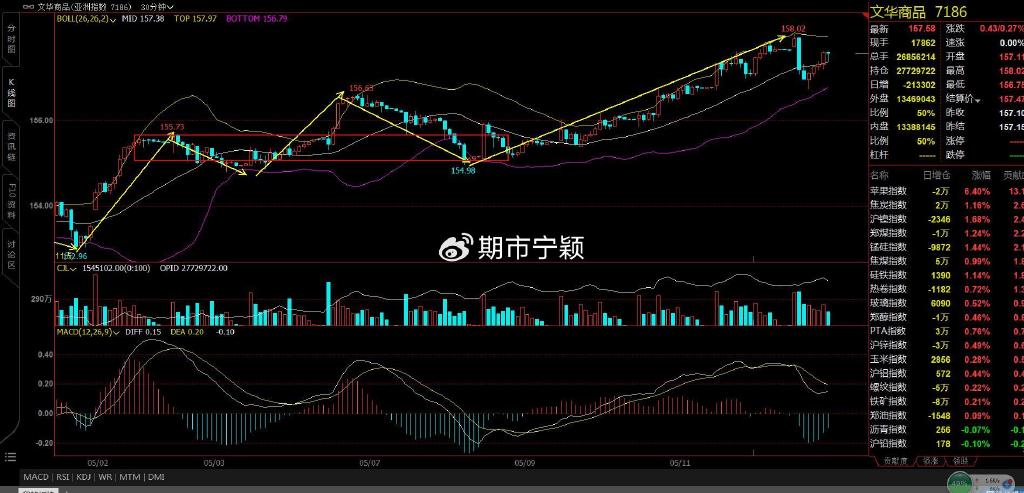Select the 苹果指数 row

946,191
